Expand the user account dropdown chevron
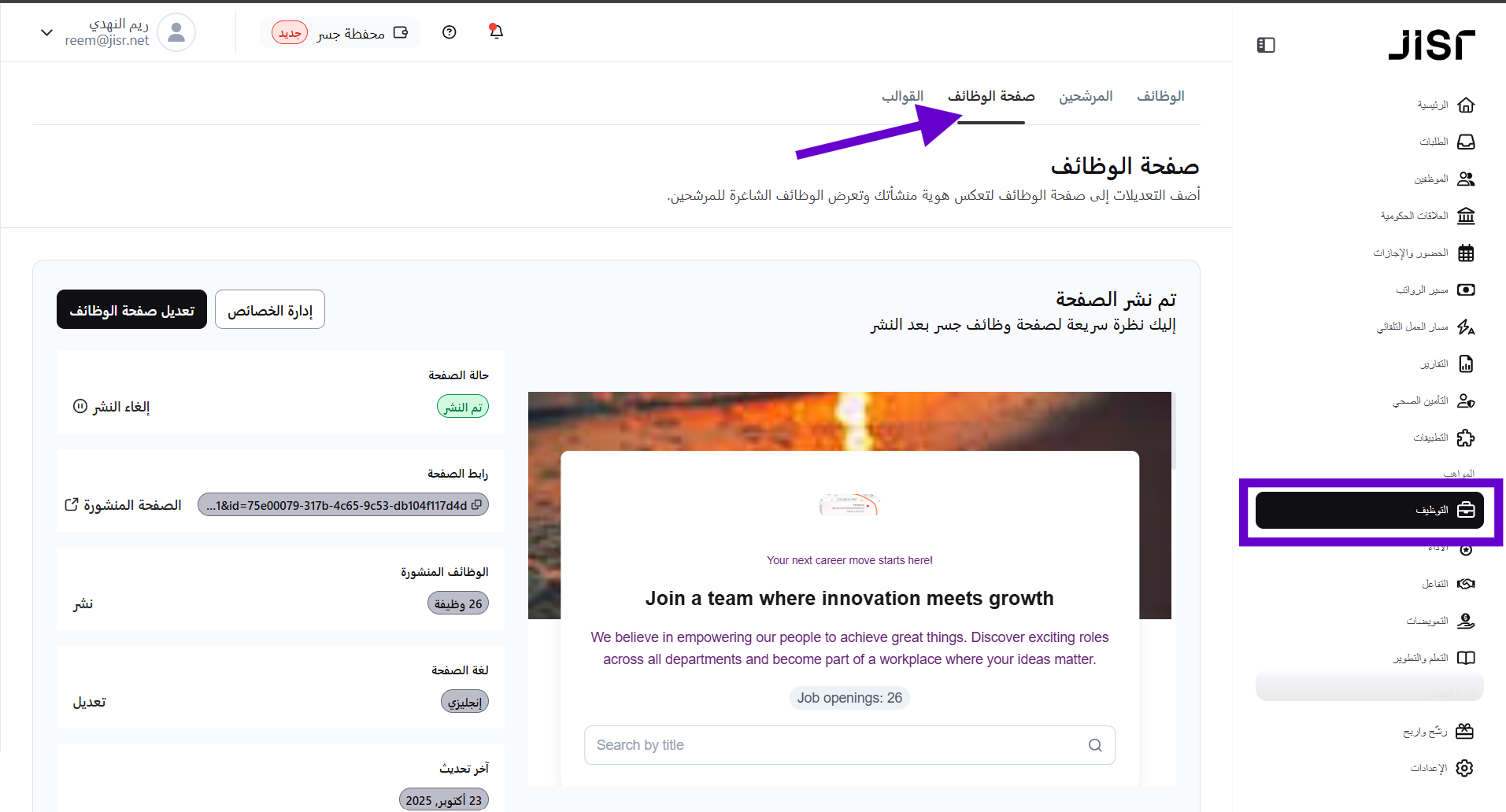Image resolution: width=1506 pixels, height=812 pixels. tap(46, 33)
